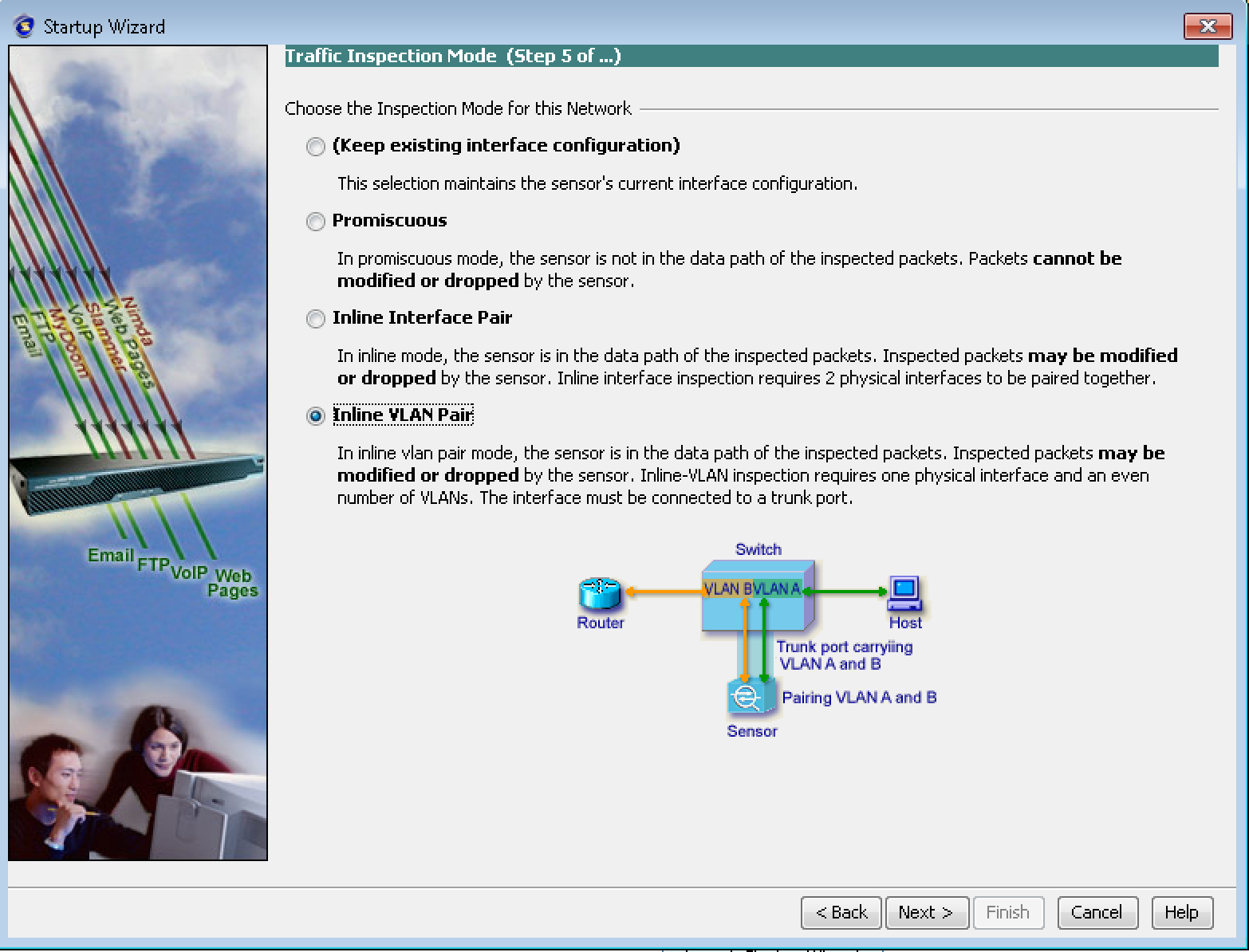Click the VLAN A label on switch
Image resolution: width=1249 pixels, height=952 pixels.
[x=777, y=589]
